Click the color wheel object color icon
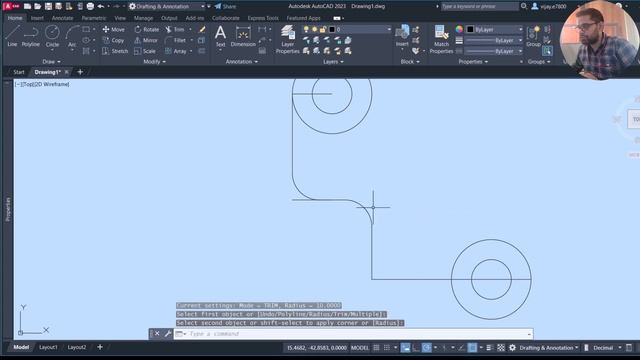 460,29
